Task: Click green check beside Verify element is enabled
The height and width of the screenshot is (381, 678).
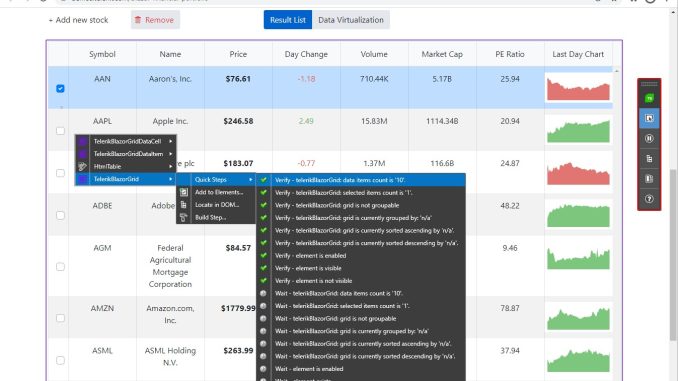Action: tap(263, 256)
